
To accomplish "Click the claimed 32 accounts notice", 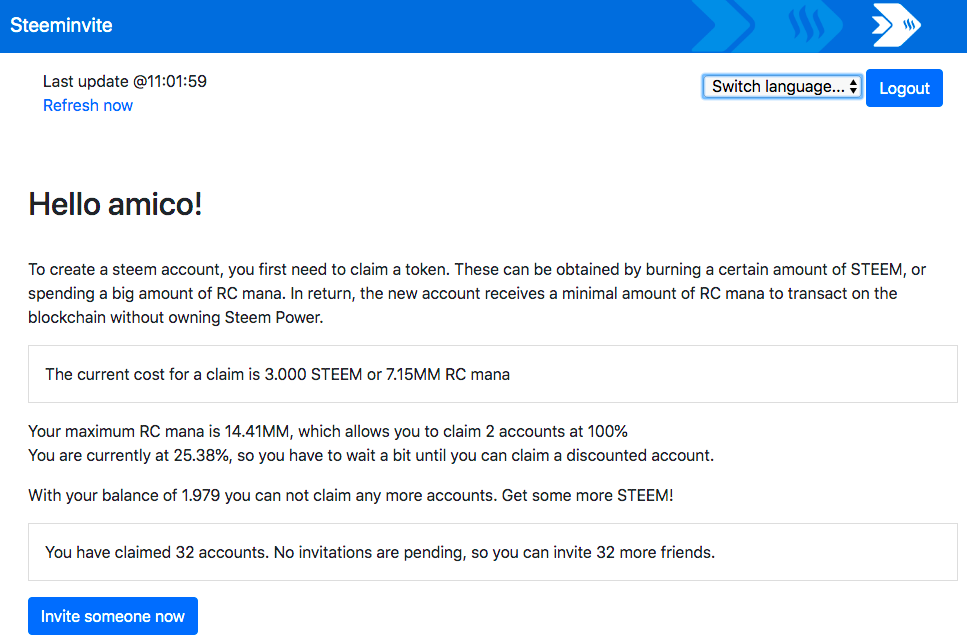I will pyautogui.click(x=493, y=552).
